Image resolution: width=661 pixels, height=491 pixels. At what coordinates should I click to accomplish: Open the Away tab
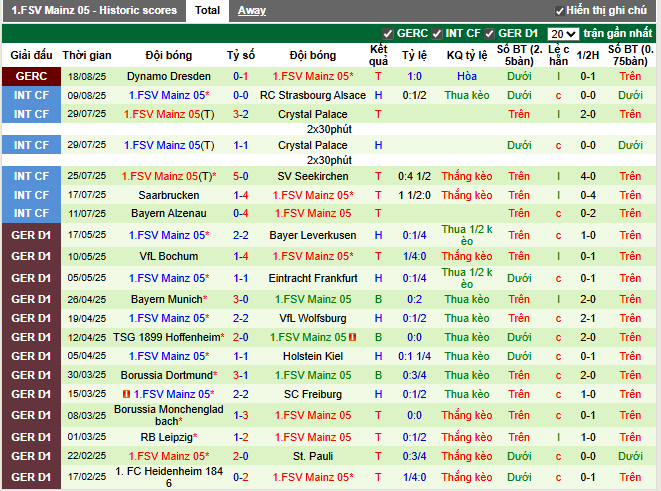(252, 10)
